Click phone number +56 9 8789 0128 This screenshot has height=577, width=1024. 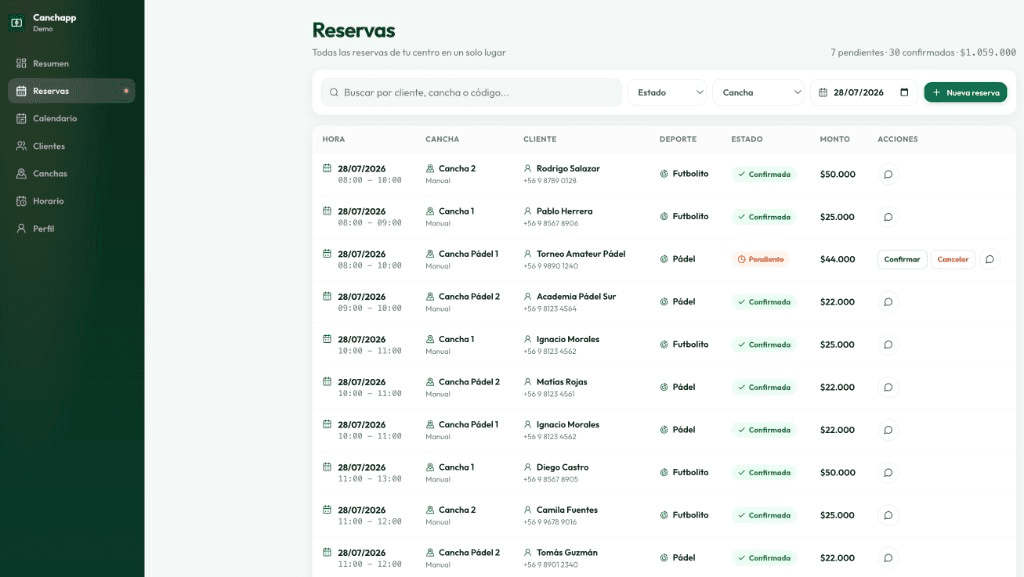[550, 181]
